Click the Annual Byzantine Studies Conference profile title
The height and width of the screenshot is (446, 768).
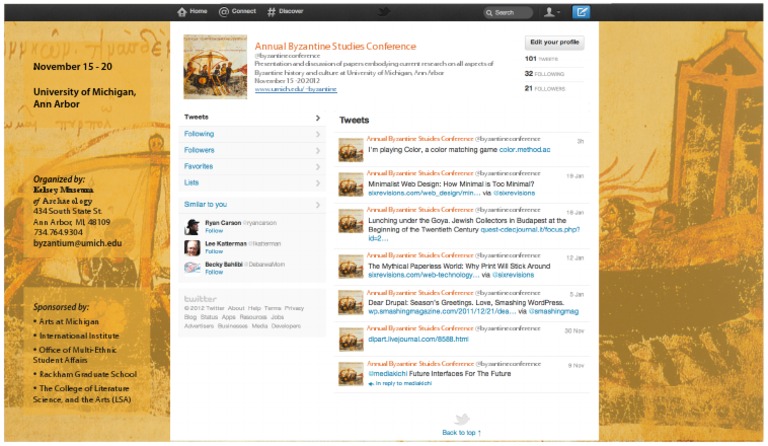(x=335, y=47)
